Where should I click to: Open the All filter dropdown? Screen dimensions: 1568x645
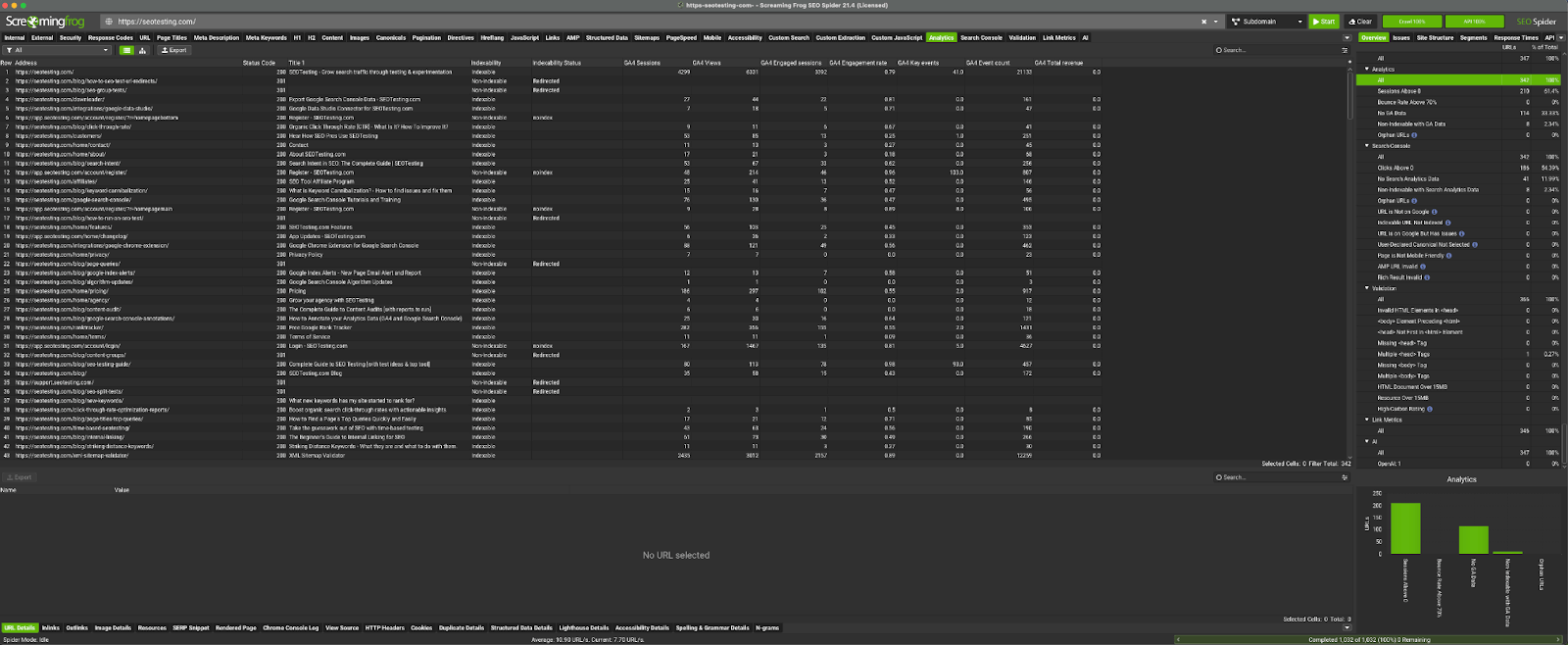coord(61,50)
